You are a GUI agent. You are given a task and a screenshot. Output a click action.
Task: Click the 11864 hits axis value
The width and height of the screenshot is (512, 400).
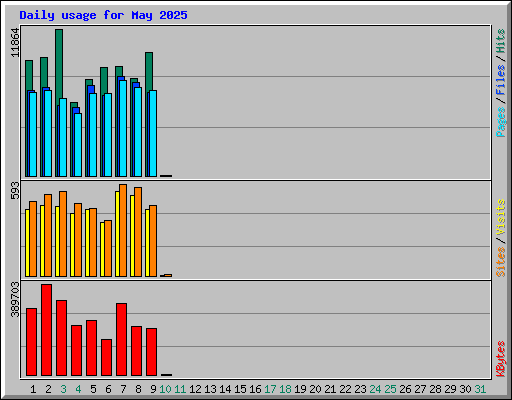pos(15,43)
